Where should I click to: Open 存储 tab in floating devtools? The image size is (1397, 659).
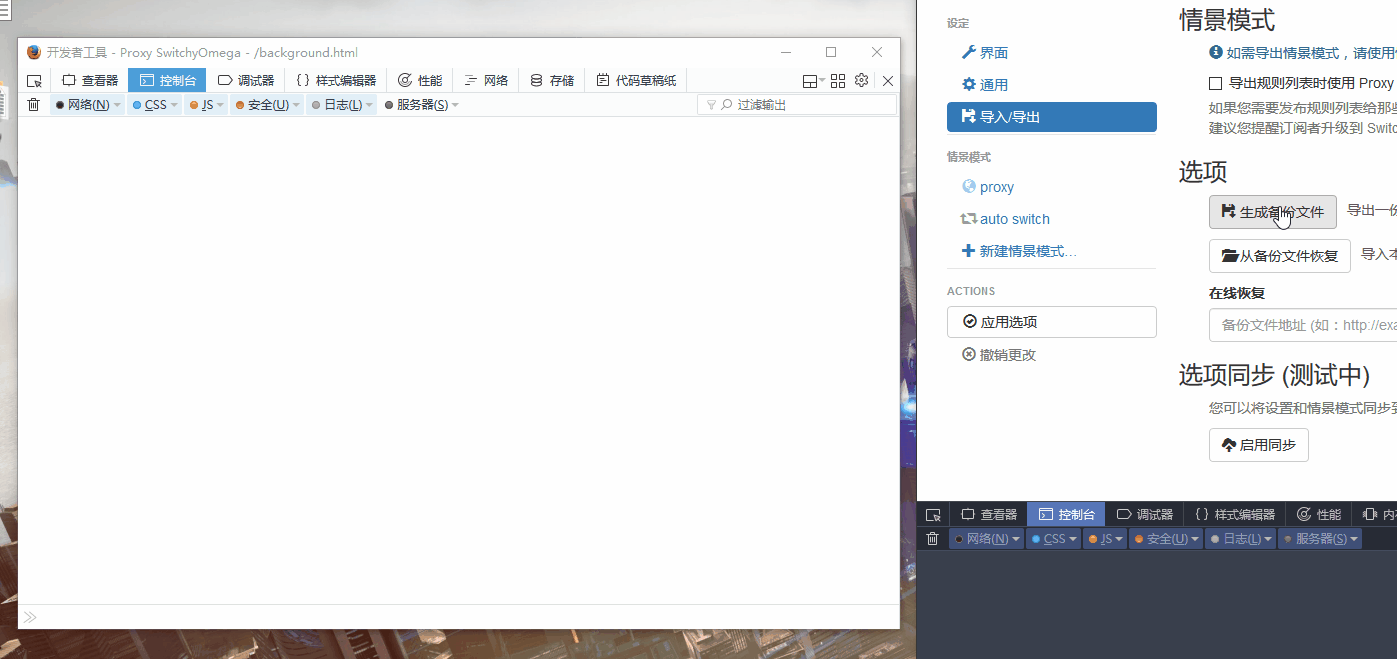552,81
